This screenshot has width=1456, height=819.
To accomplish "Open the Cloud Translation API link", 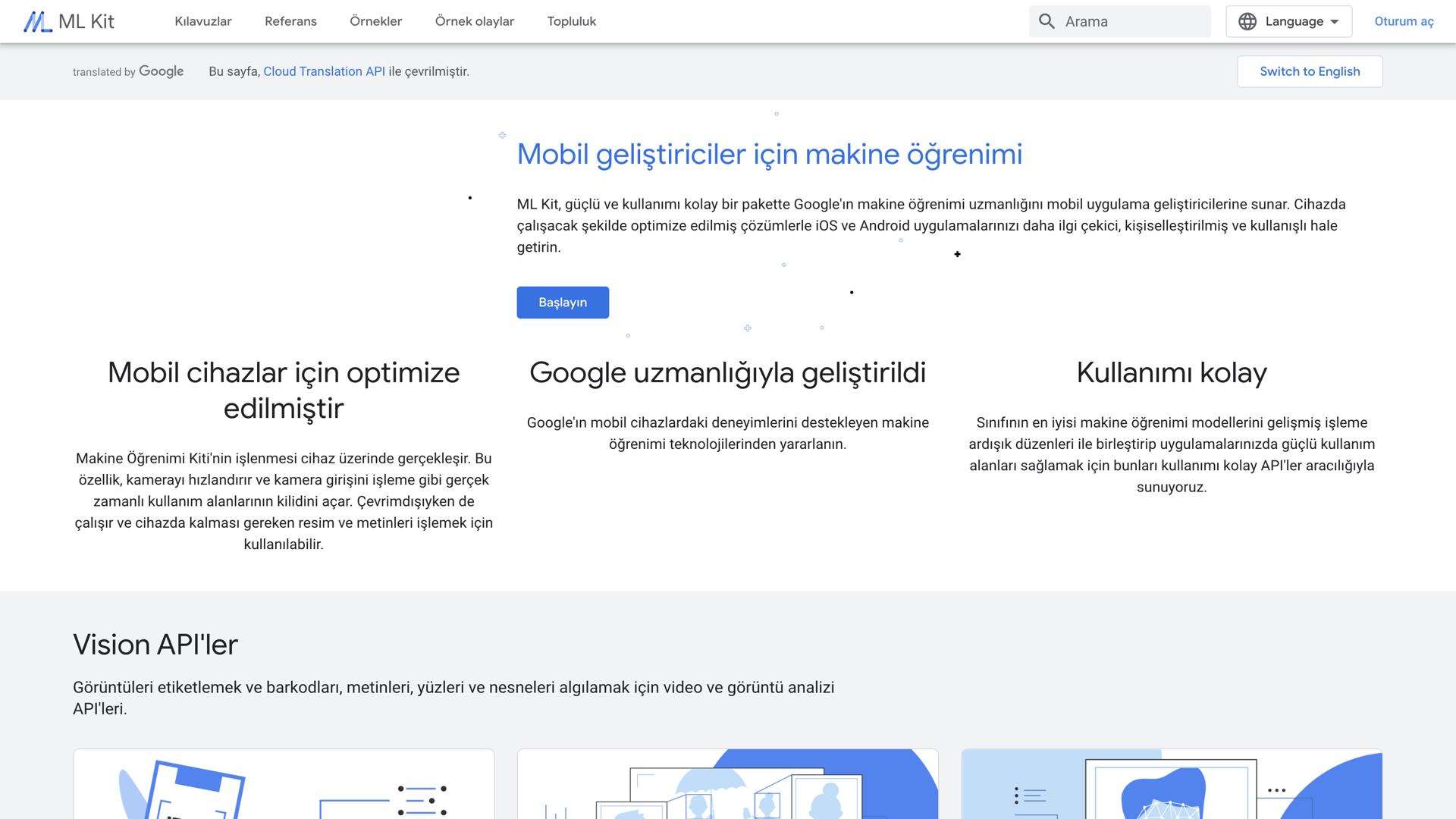I will (325, 71).
